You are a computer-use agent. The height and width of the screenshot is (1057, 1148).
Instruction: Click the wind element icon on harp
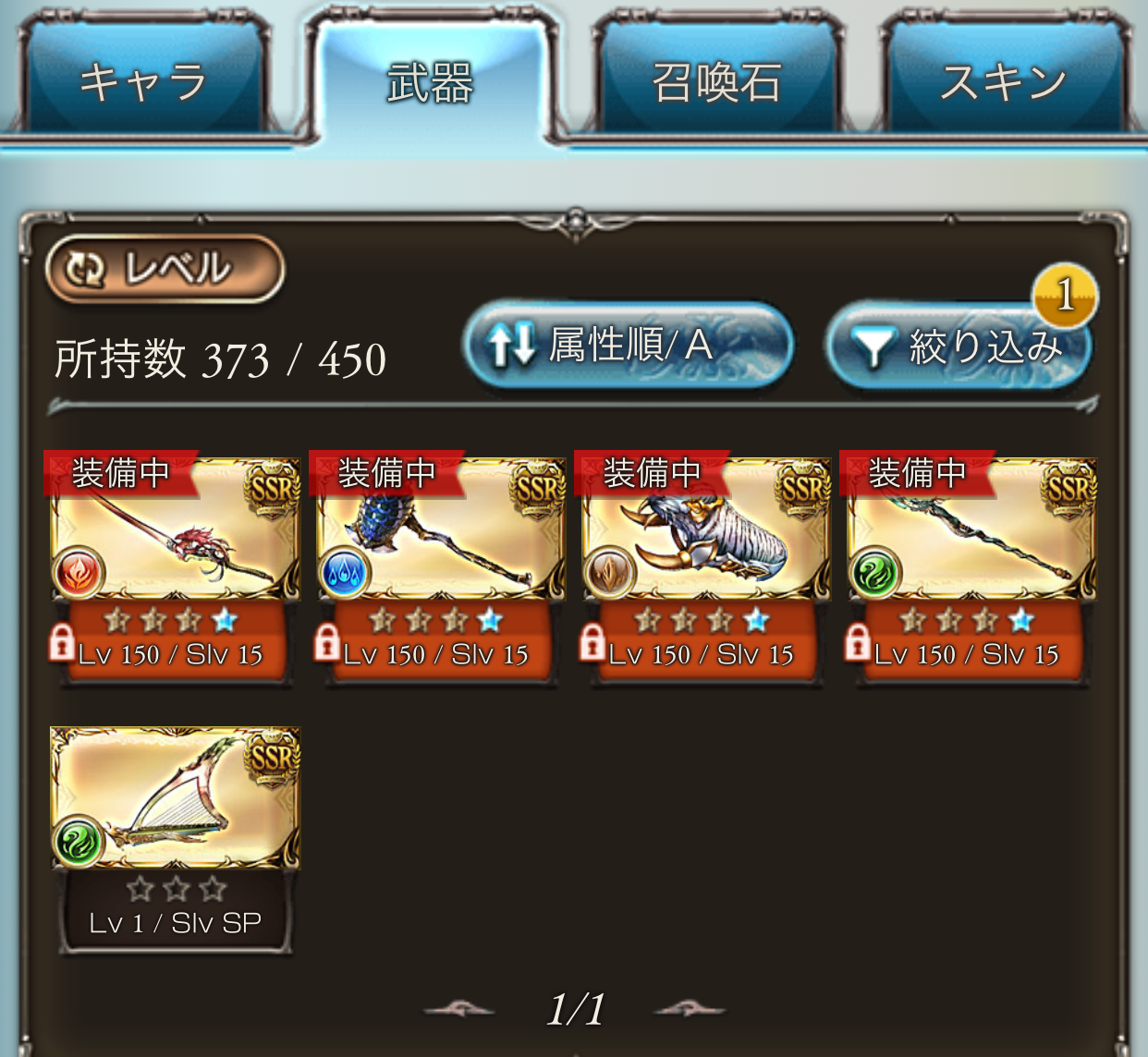pyautogui.click(x=79, y=841)
